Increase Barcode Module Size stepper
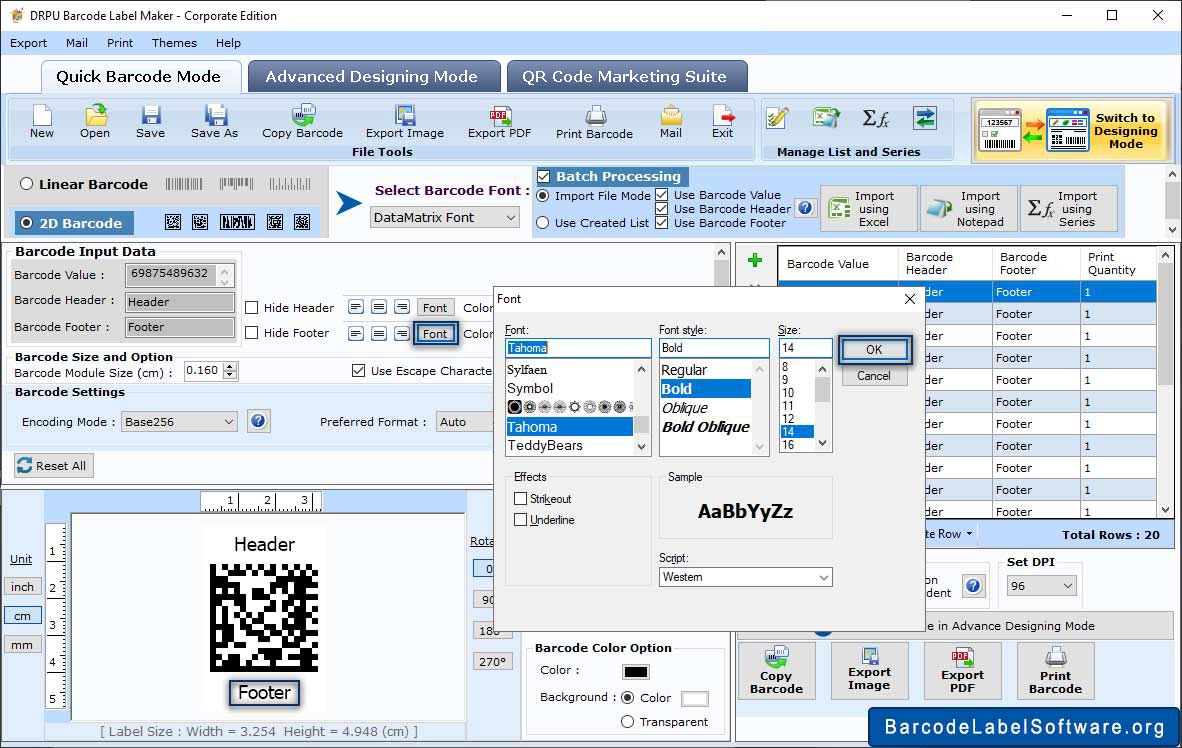The image size is (1182, 748). [x=231, y=366]
